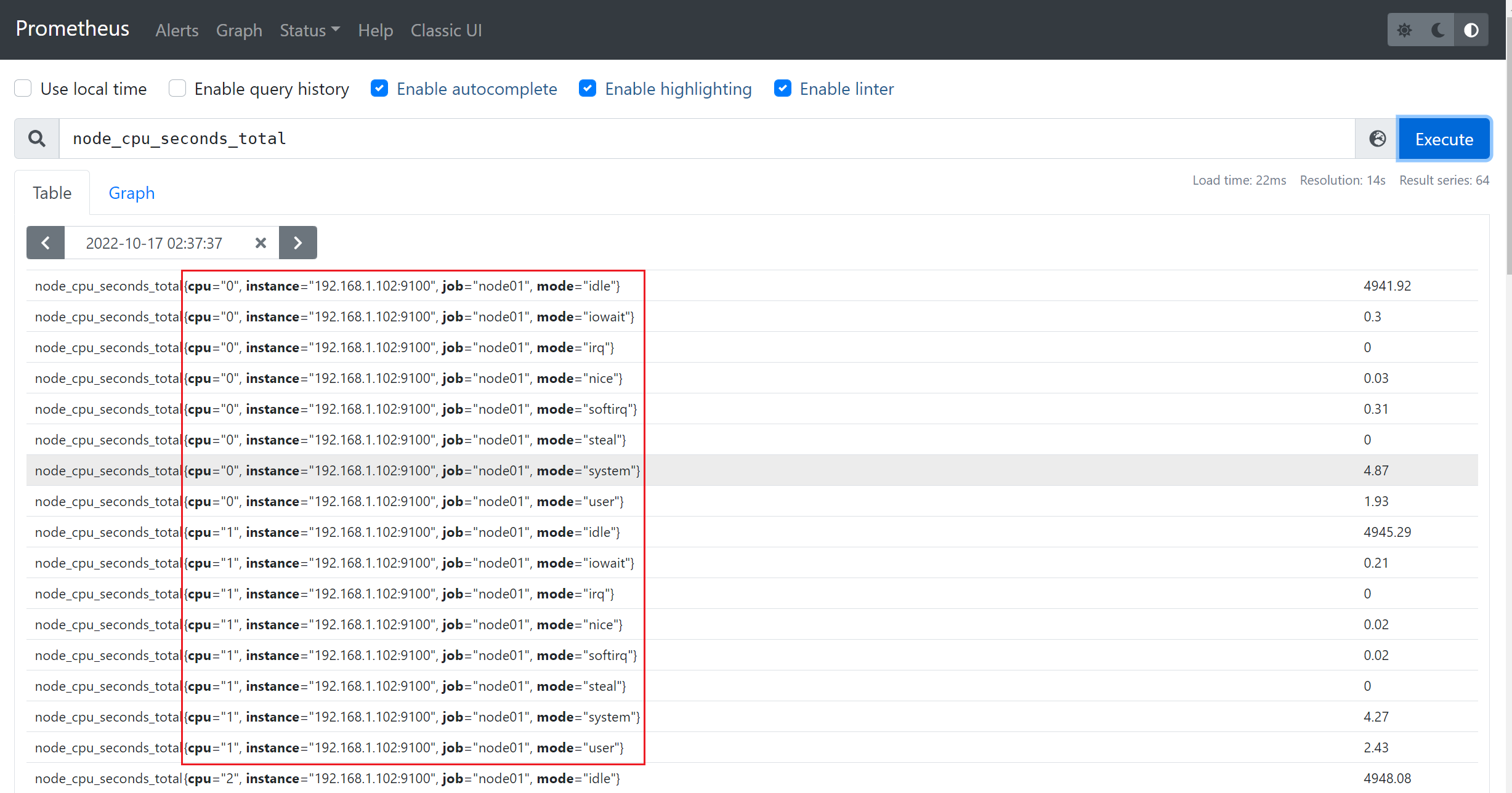The width and height of the screenshot is (1512, 793).
Task: Toggle Use local time checkbox
Action: click(23, 88)
